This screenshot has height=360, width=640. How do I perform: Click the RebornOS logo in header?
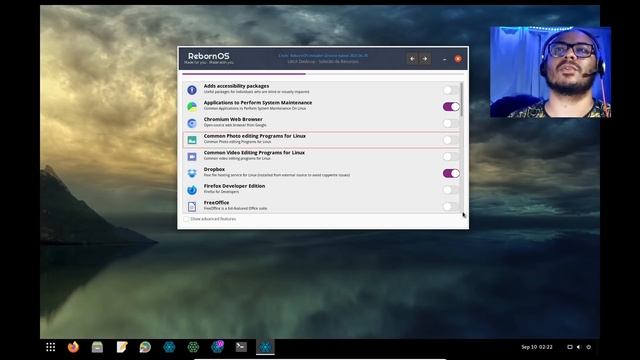click(209, 58)
